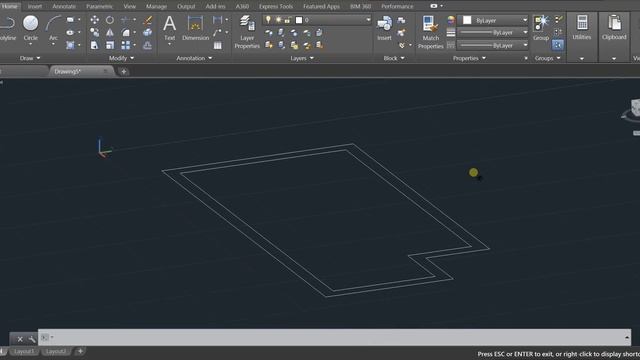Screen dimensions: 640x360
Task: Select the Circle draw tool
Action: tap(31, 28)
